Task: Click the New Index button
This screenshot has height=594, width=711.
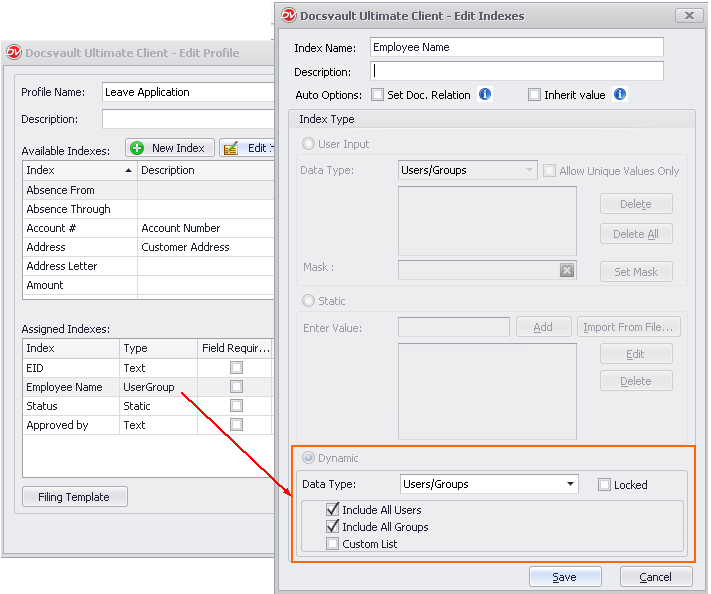Action: coord(170,148)
